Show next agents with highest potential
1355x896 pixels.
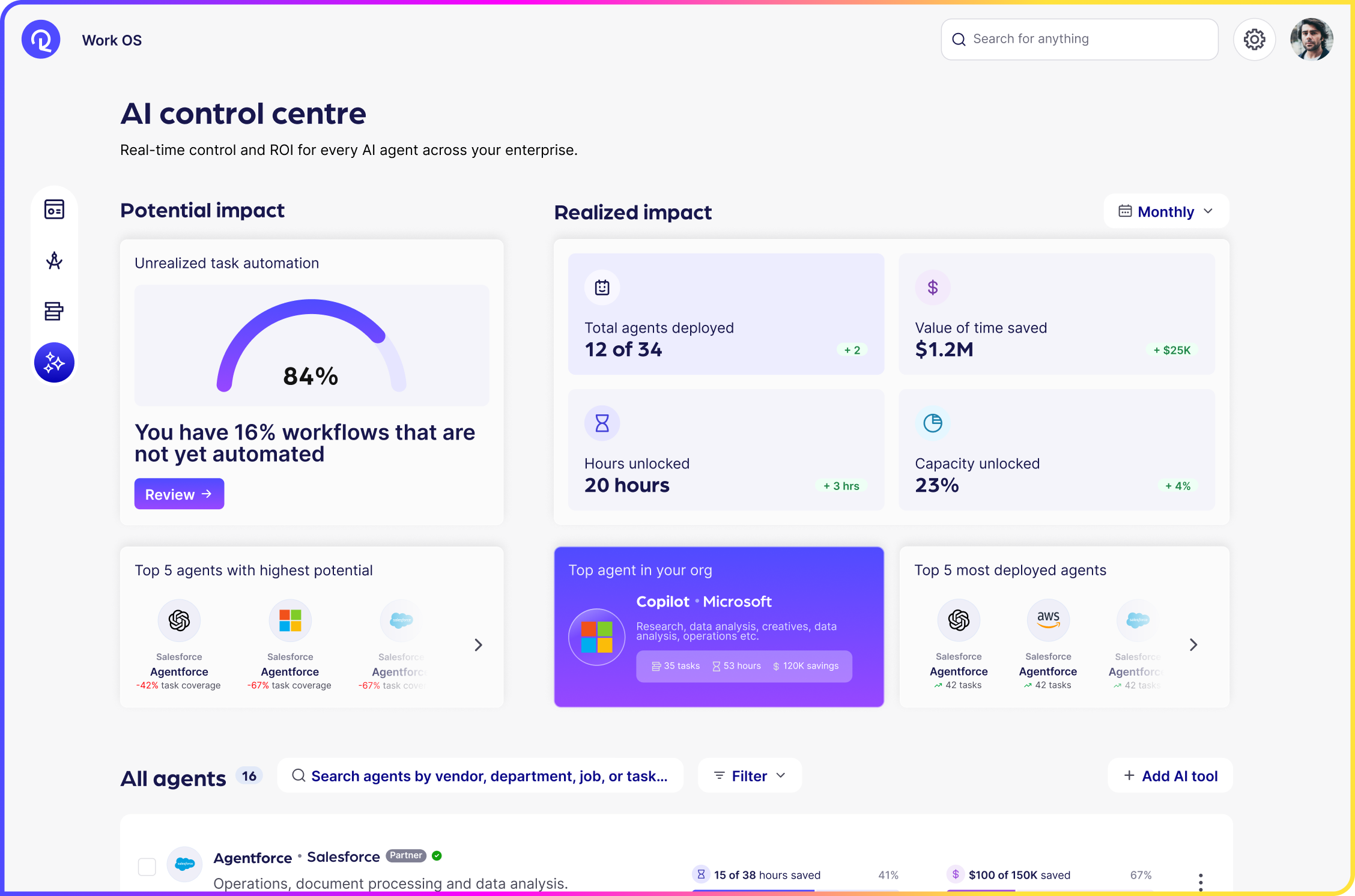(478, 645)
